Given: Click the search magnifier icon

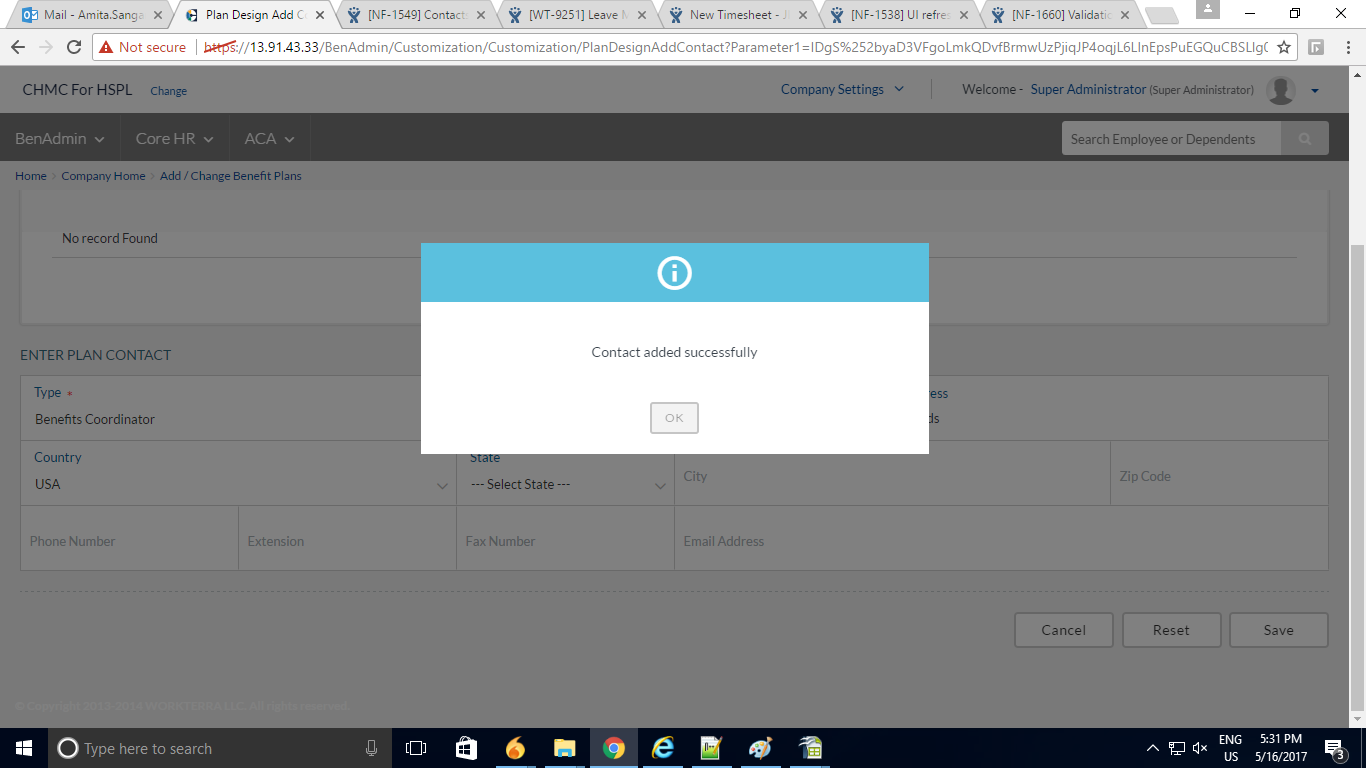Looking at the screenshot, I should (1304, 139).
